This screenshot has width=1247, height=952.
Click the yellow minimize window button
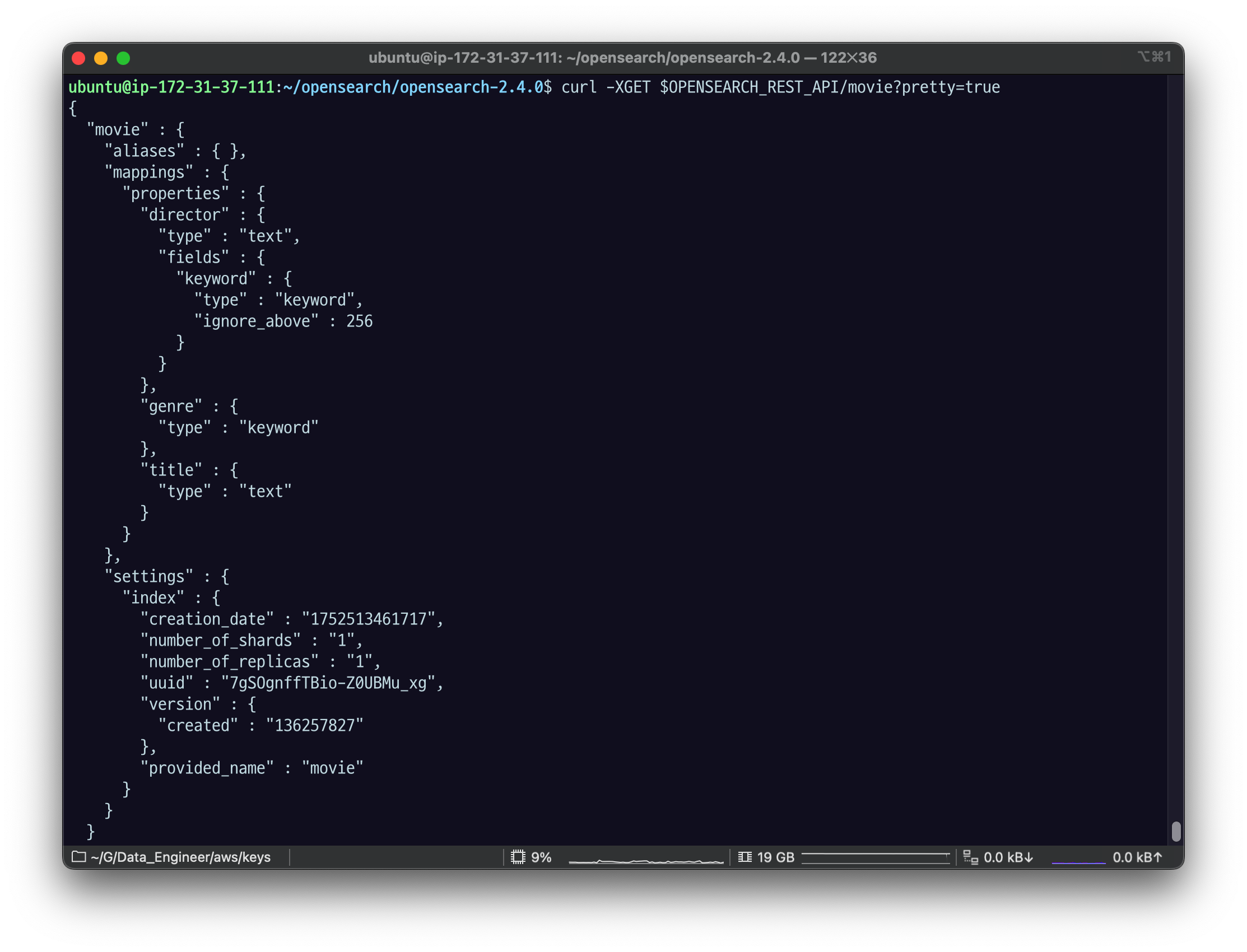(101, 58)
